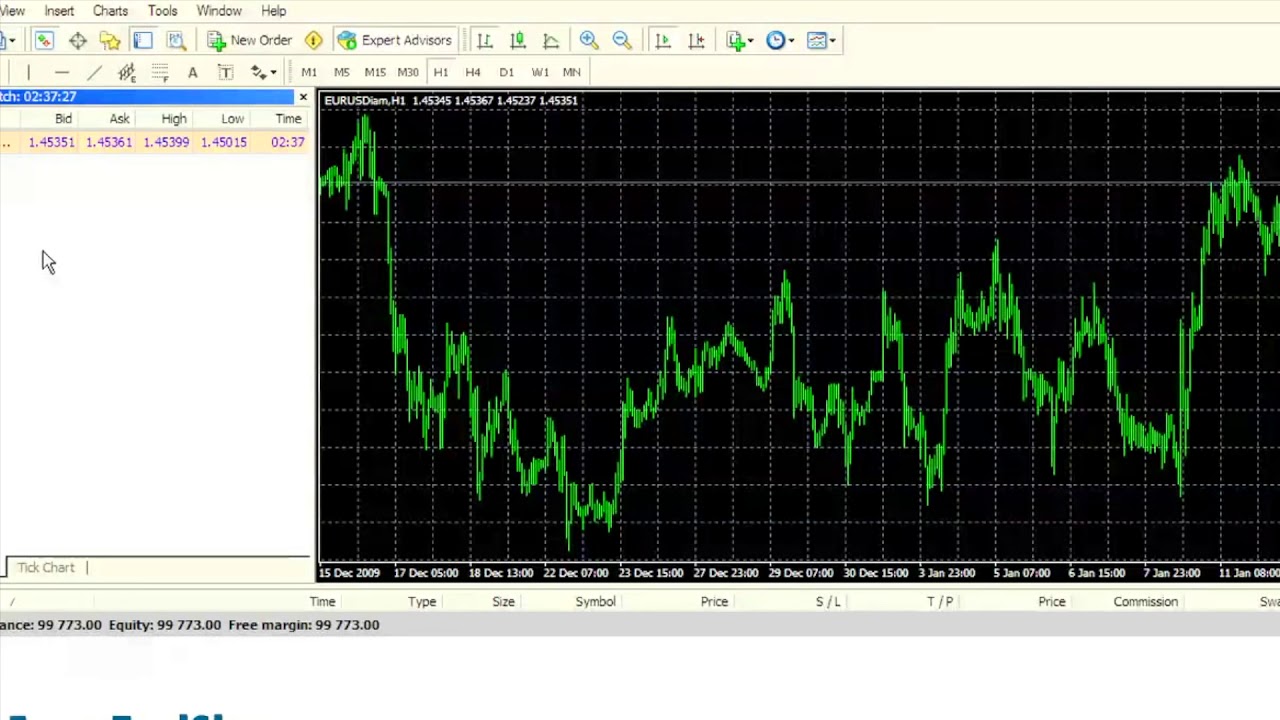Select the Text Label tool
This screenshot has height=720, width=1280.
(226, 72)
